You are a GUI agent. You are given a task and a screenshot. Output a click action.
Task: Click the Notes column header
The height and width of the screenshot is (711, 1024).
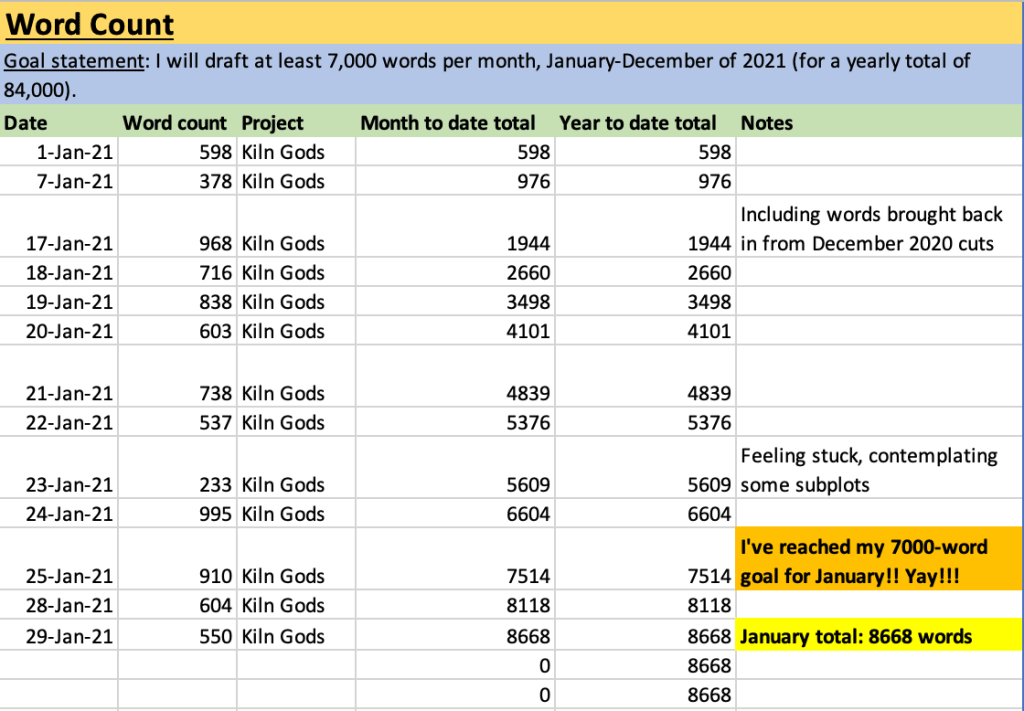[880, 123]
